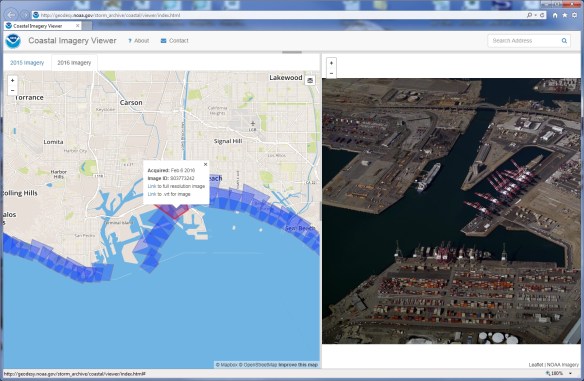Open the 100% zoom level dropdown

point(571,373)
